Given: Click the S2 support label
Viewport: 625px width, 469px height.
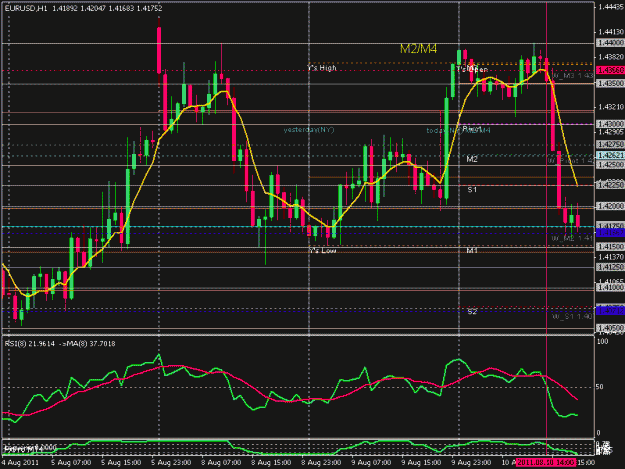Looking at the screenshot, I should (472, 312).
